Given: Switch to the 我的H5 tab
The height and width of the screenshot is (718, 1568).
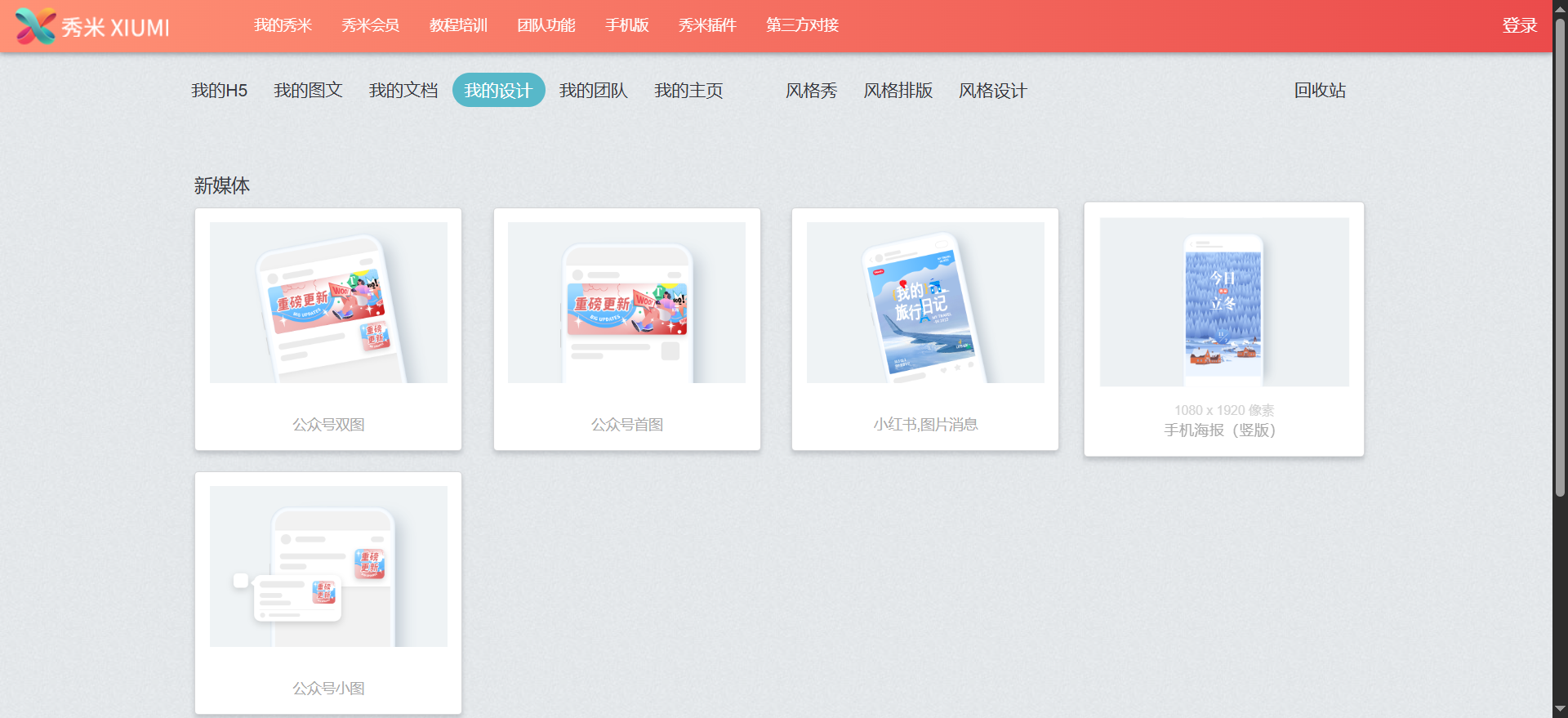Looking at the screenshot, I should [x=219, y=91].
